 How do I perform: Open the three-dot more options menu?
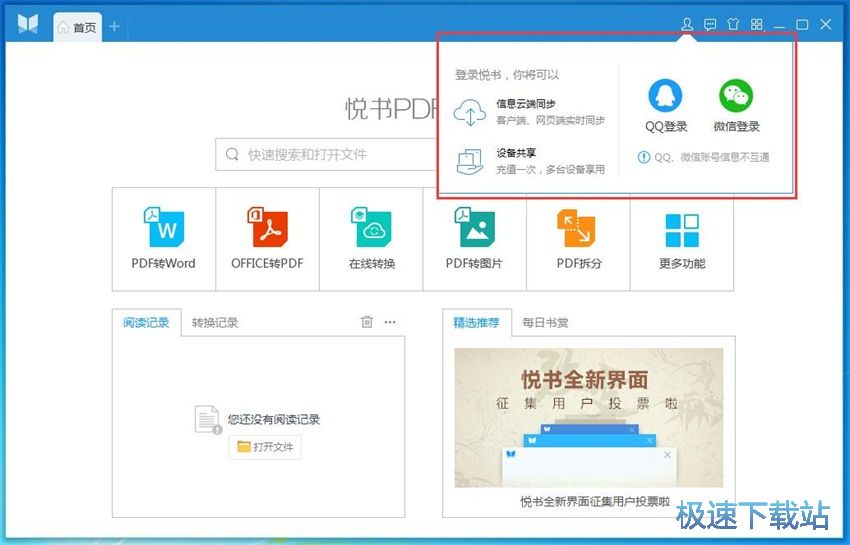pos(390,322)
